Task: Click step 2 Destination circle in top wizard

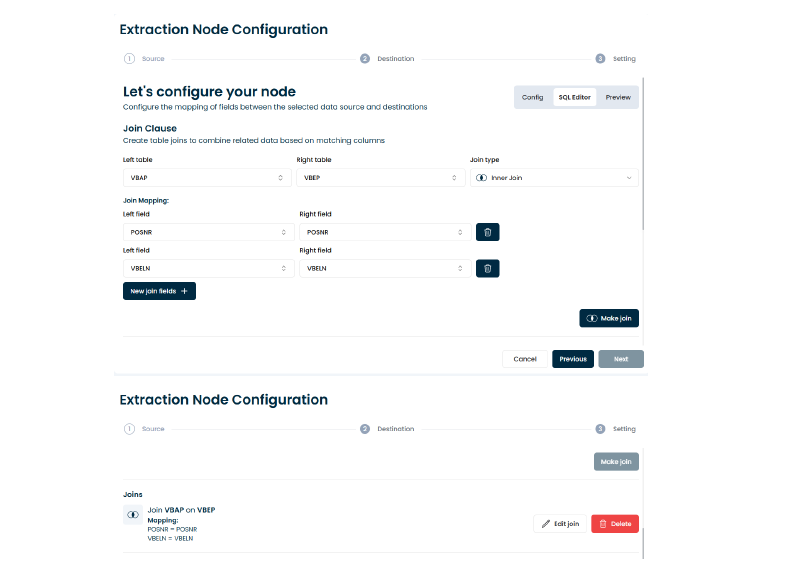Action: [365, 59]
